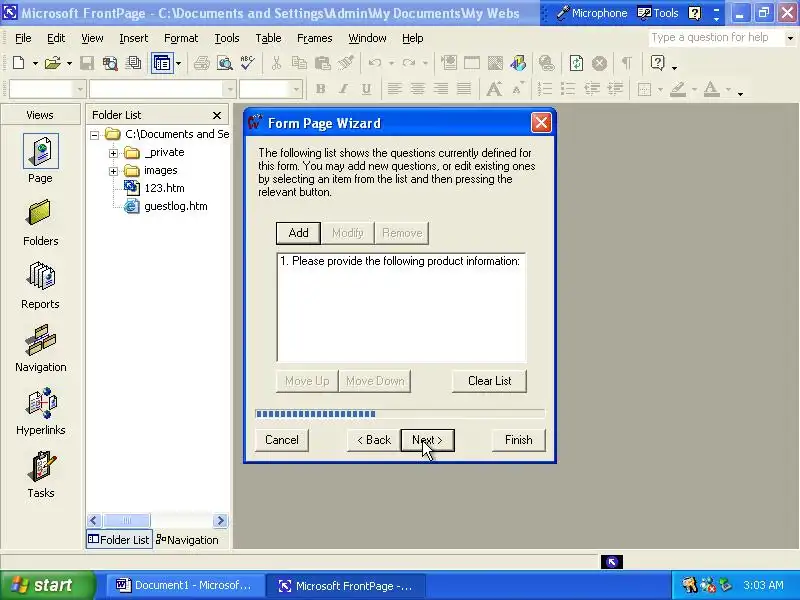
Task: Open the Toggle Pane dropdown arrow
Action: 178,64
